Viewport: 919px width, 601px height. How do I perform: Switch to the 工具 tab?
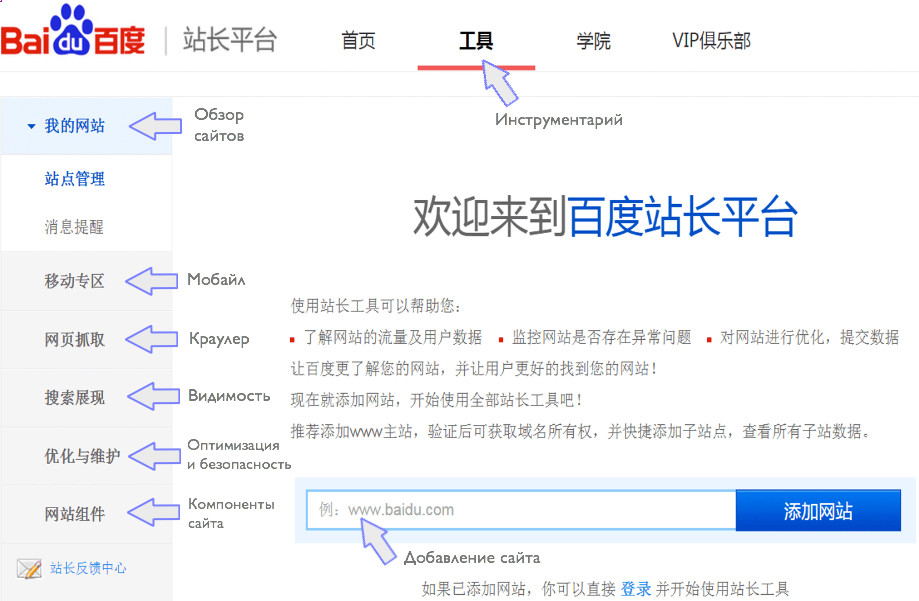click(x=476, y=41)
